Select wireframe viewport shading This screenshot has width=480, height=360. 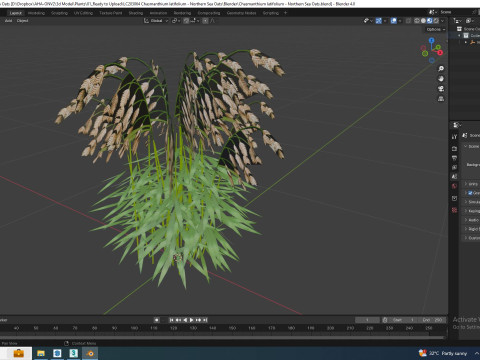click(x=417, y=21)
